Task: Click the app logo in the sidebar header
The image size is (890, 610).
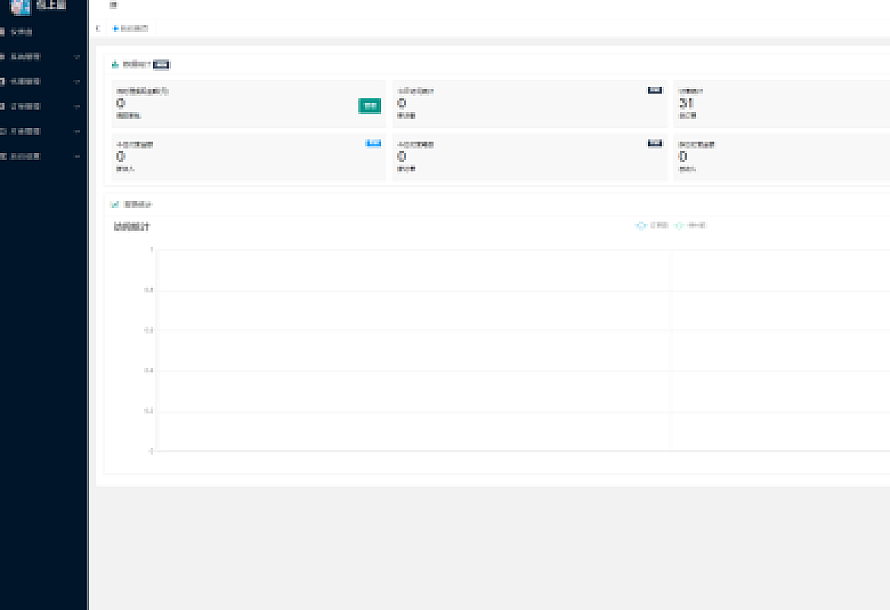Action: point(19,6)
